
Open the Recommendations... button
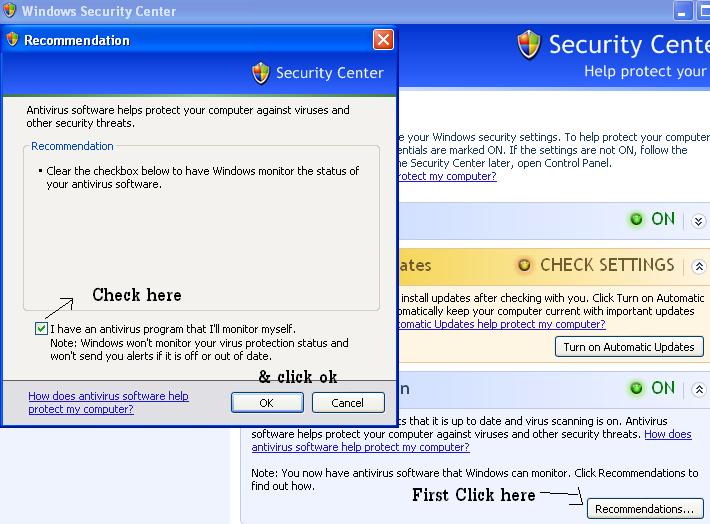click(x=643, y=509)
